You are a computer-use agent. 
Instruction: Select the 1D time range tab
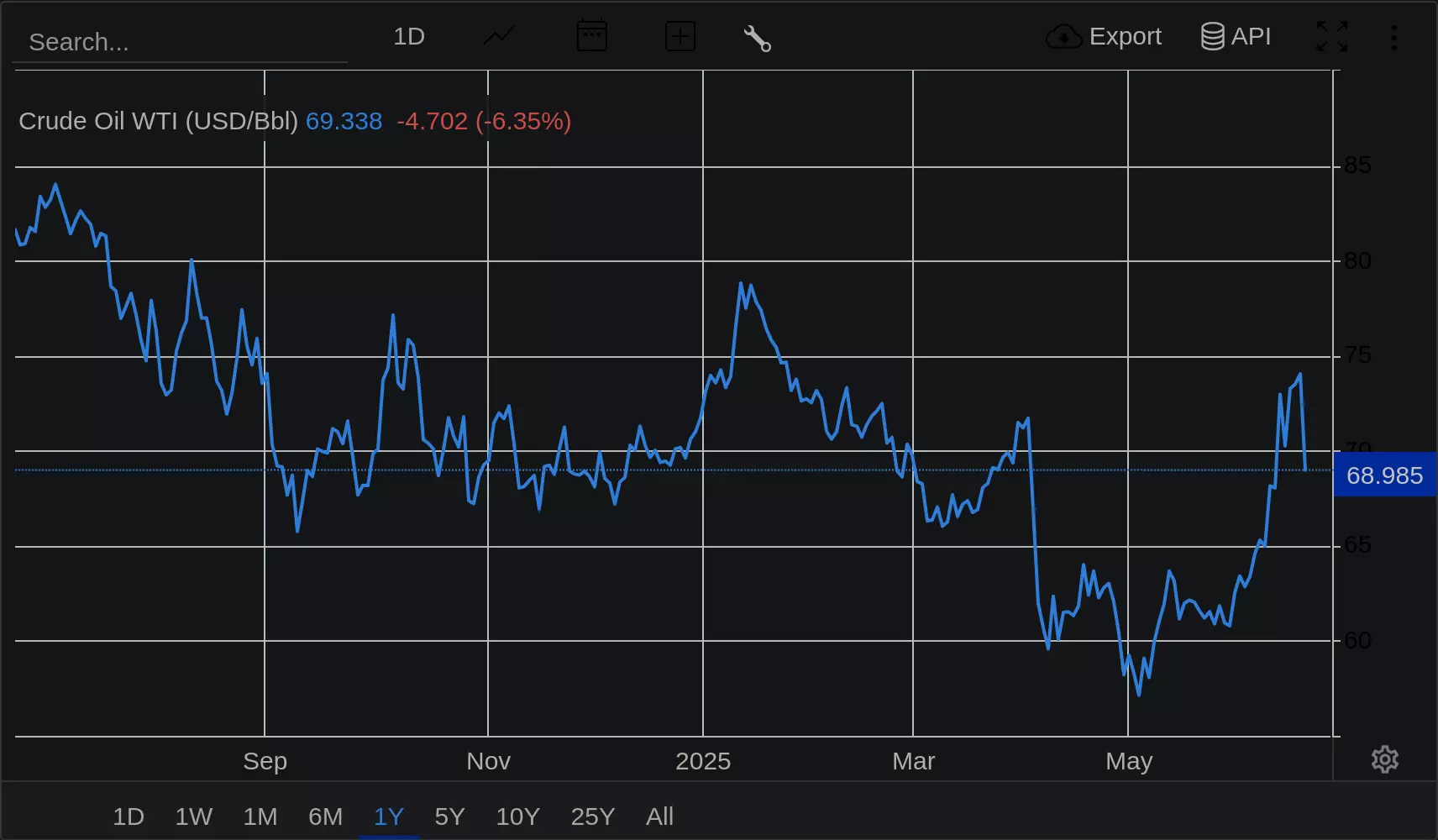click(129, 816)
